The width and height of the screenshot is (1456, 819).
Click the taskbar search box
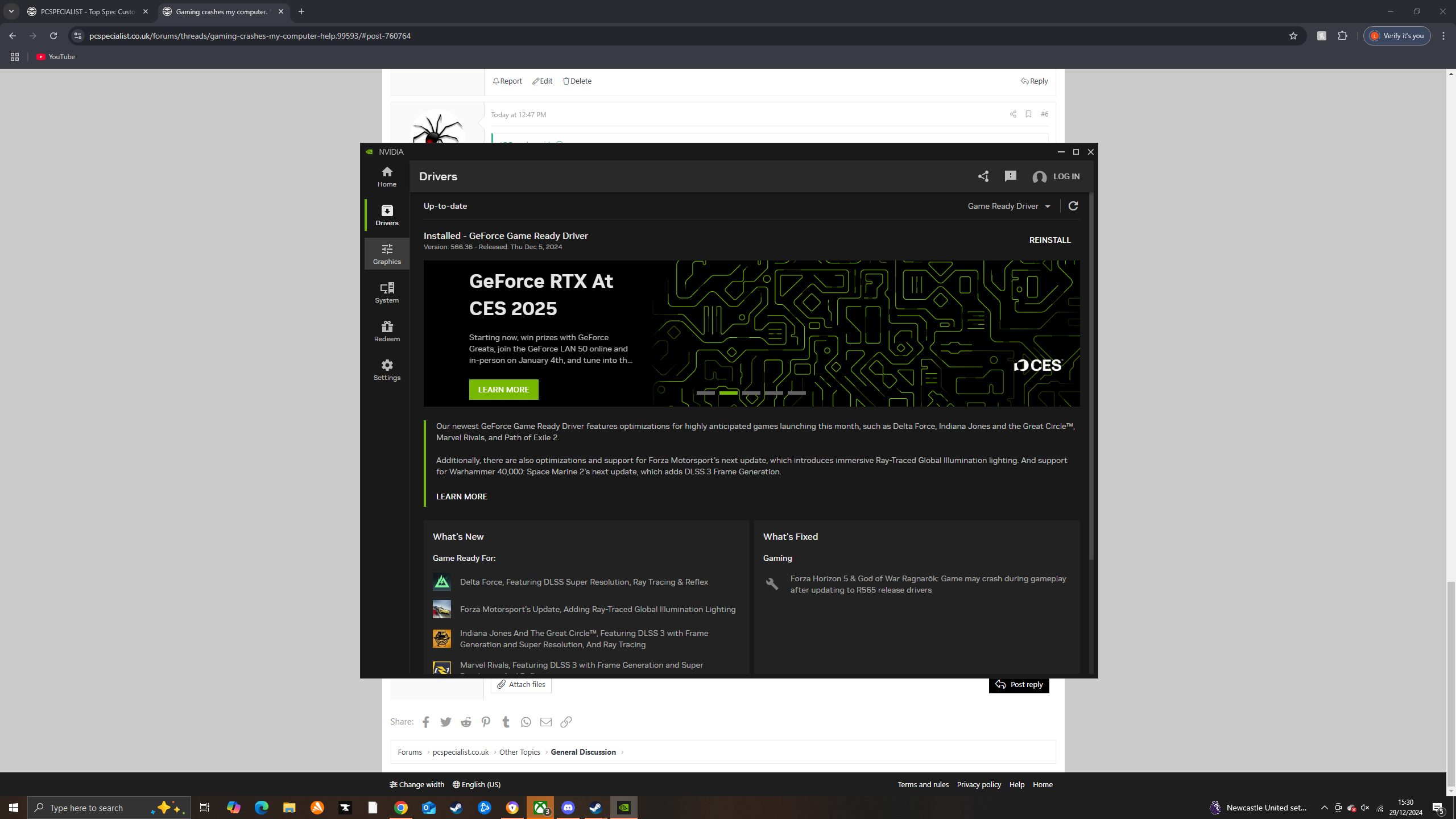point(109,808)
